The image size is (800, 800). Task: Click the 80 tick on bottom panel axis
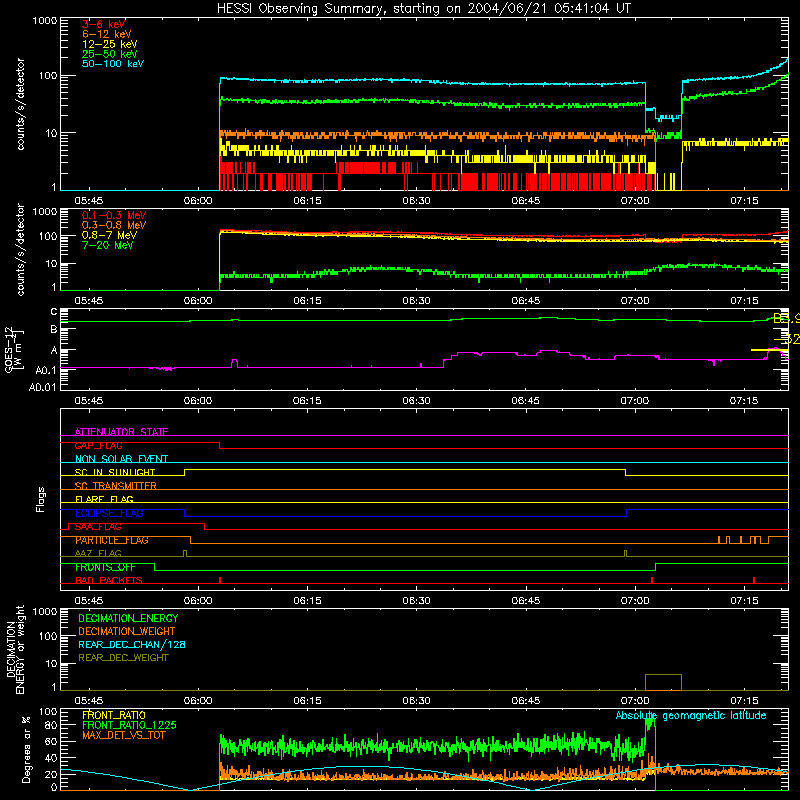51,725
